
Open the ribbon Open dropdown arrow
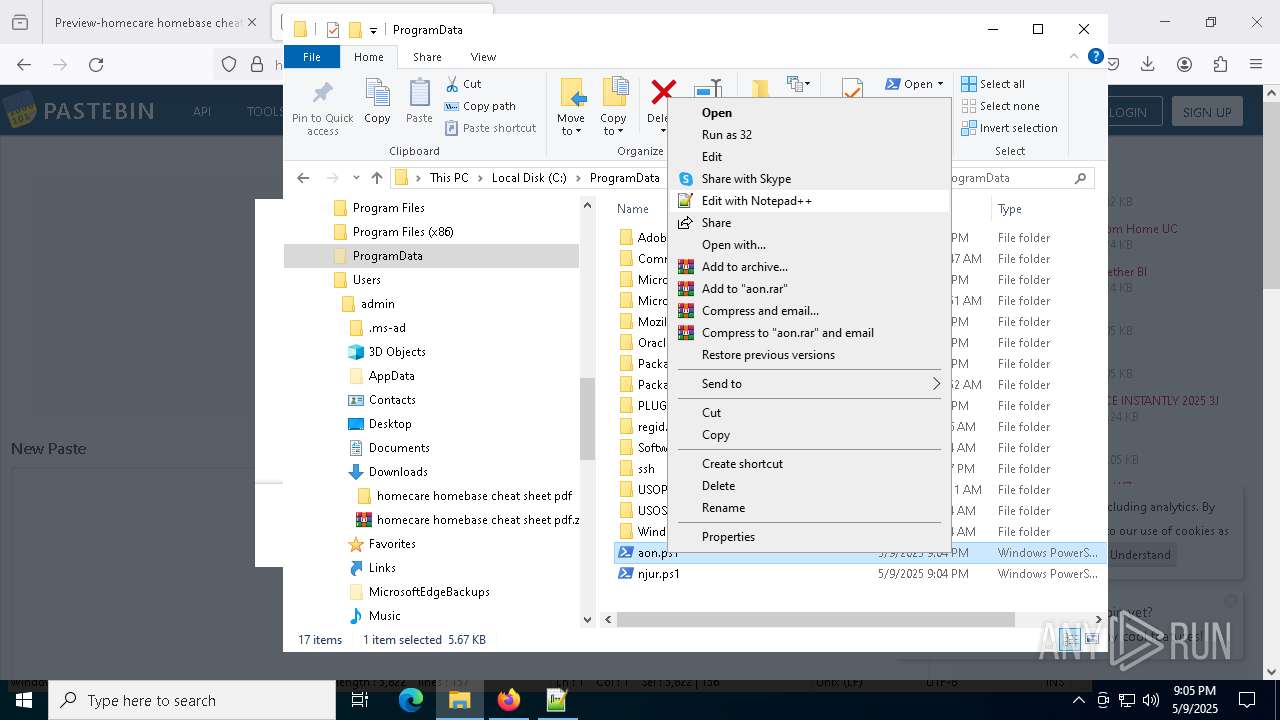coord(940,84)
